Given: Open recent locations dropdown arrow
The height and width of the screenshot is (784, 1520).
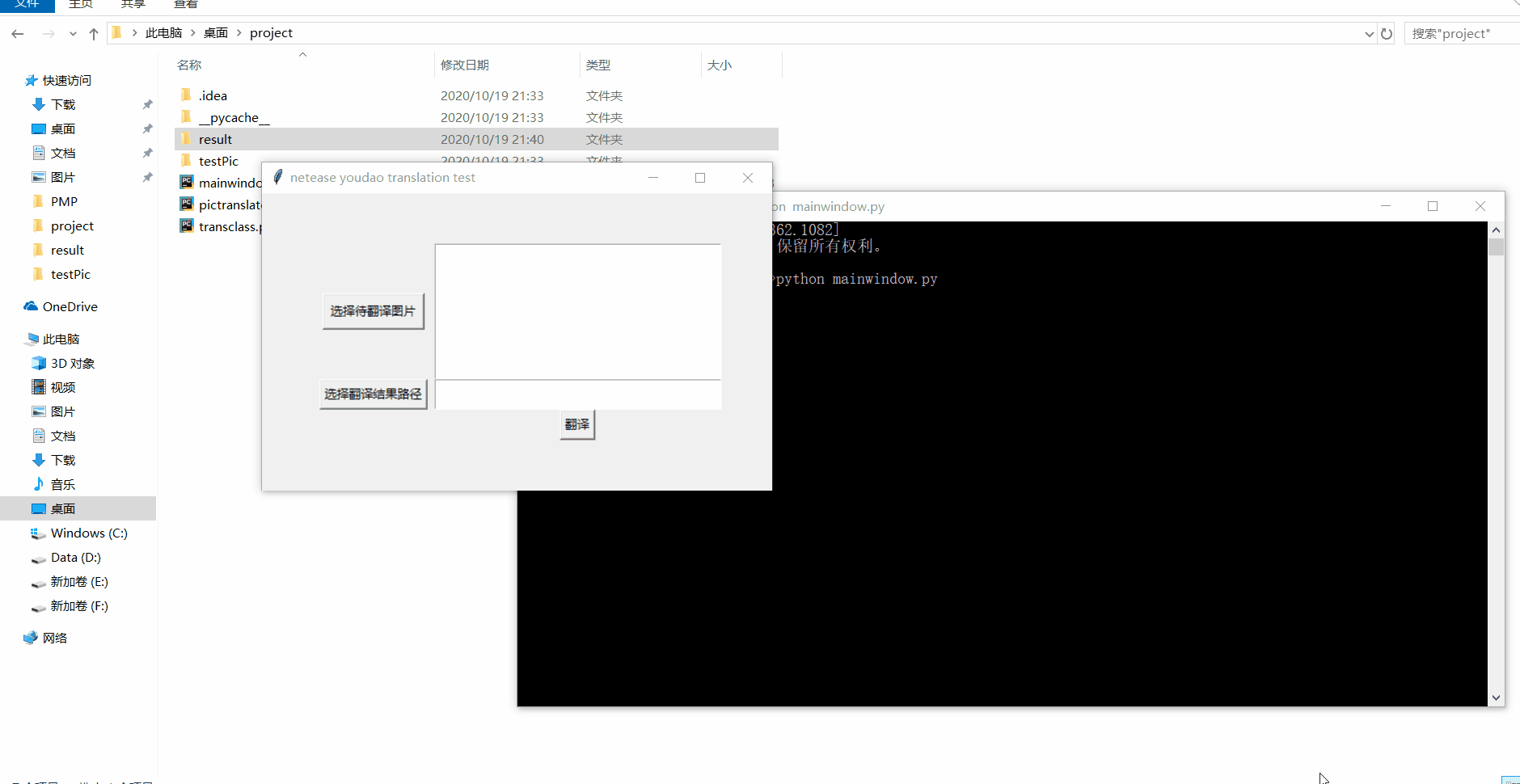Looking at the screenshot, I should [x=73, y=34].
